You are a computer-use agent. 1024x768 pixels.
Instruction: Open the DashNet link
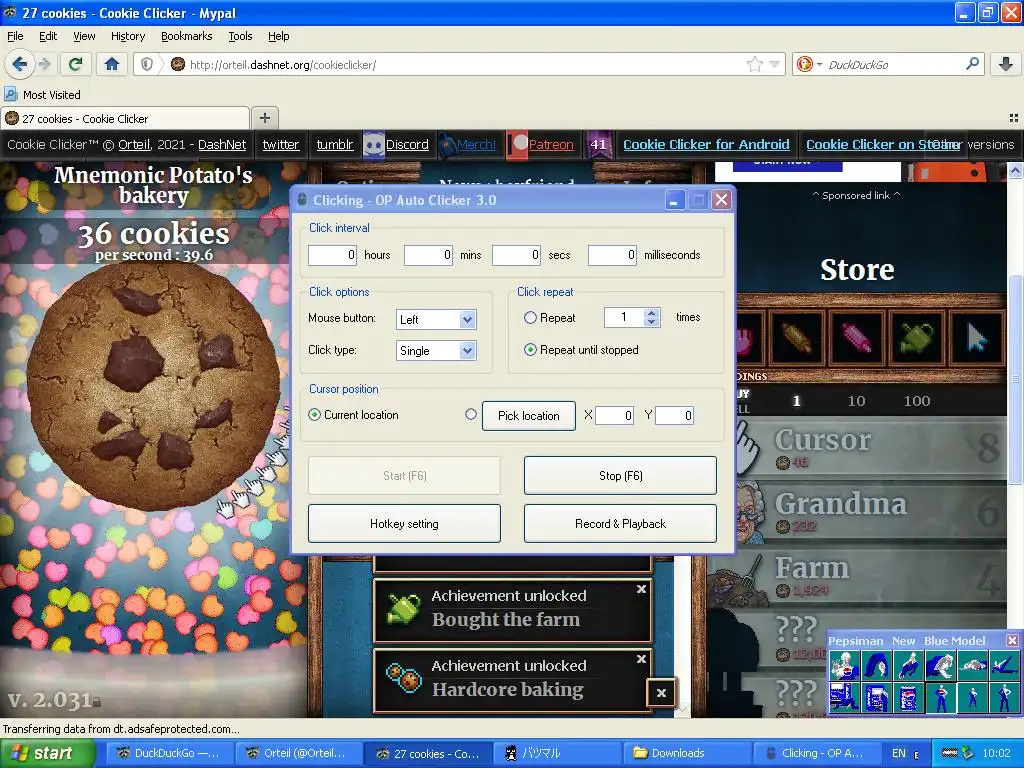pos(222,144)
